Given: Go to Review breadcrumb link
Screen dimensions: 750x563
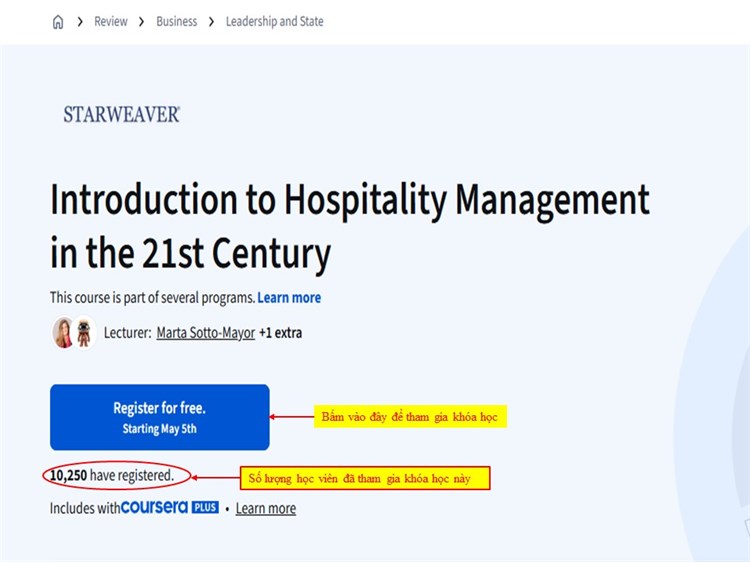Looking at the screenshot, I should (x=110, y=22).
